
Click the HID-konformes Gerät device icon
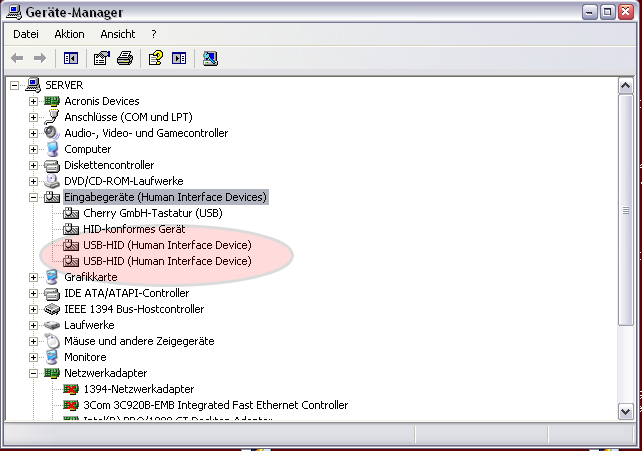coord(71,229)
